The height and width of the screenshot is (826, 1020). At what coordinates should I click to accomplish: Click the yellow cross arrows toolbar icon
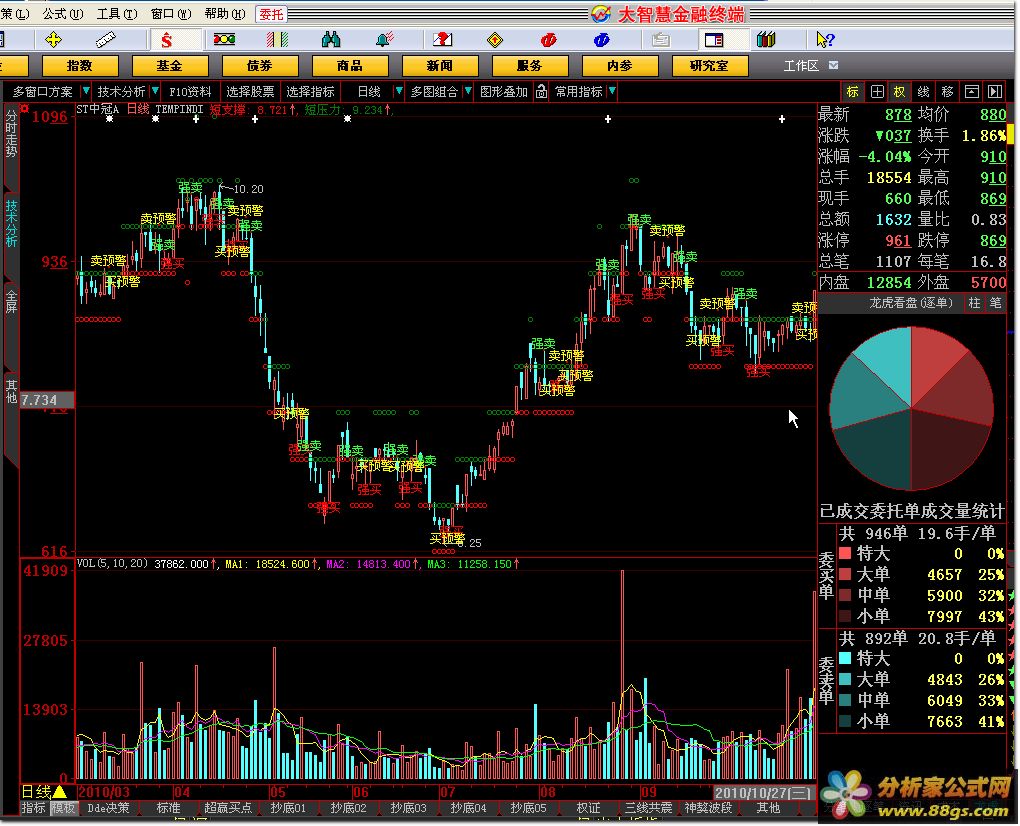pyautogui.click(x=53, y=40)
